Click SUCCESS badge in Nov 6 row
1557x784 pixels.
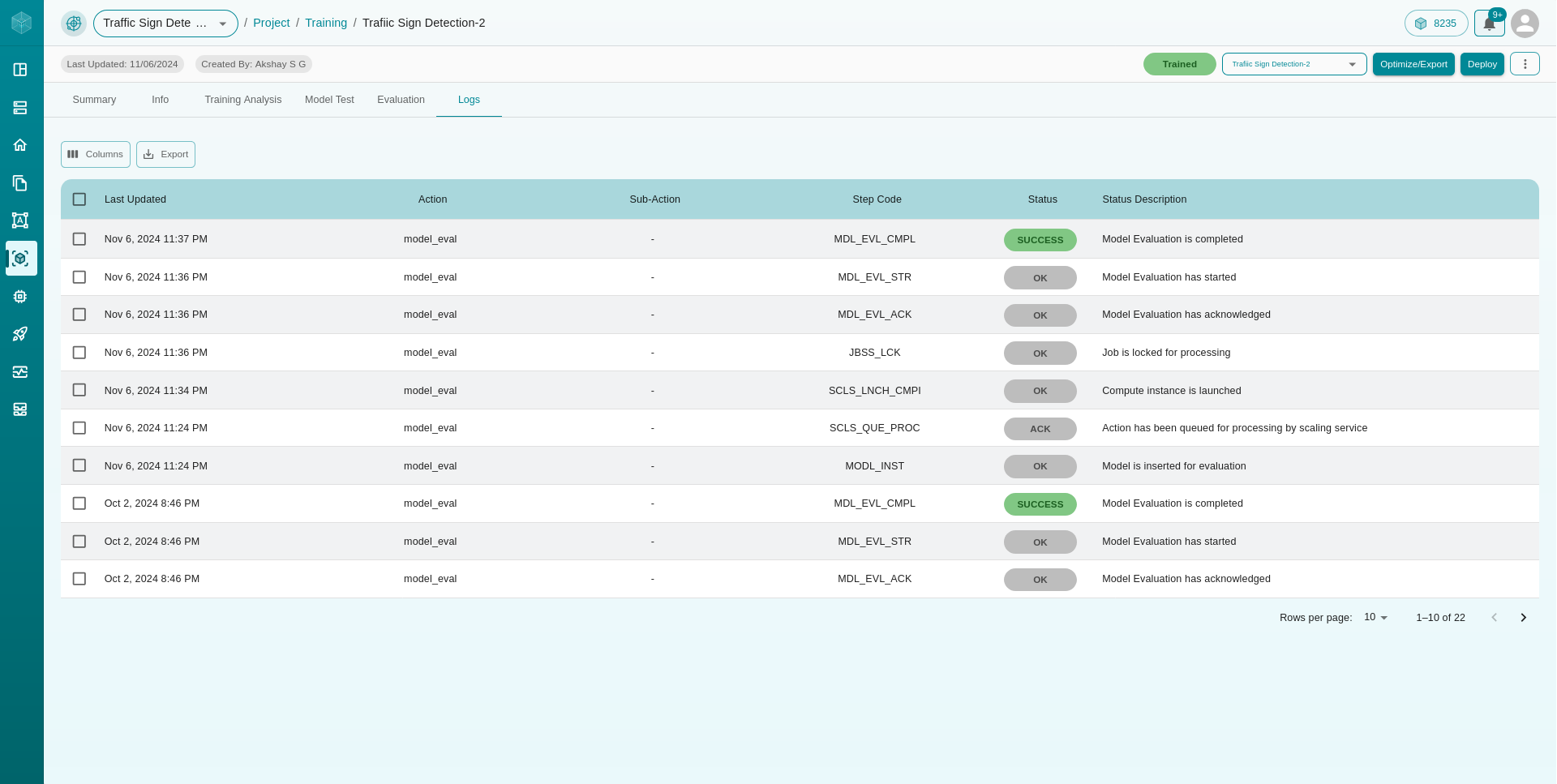pos(1040,240)
